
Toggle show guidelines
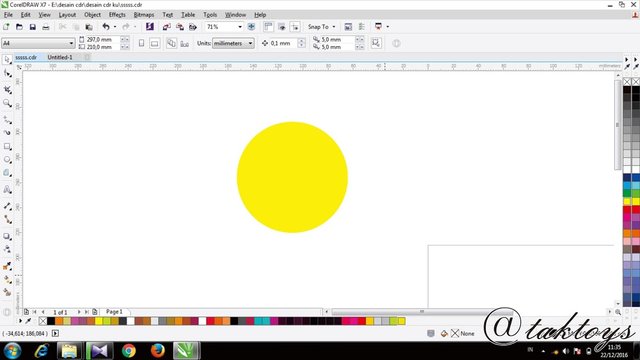click(x=295, y=27)
